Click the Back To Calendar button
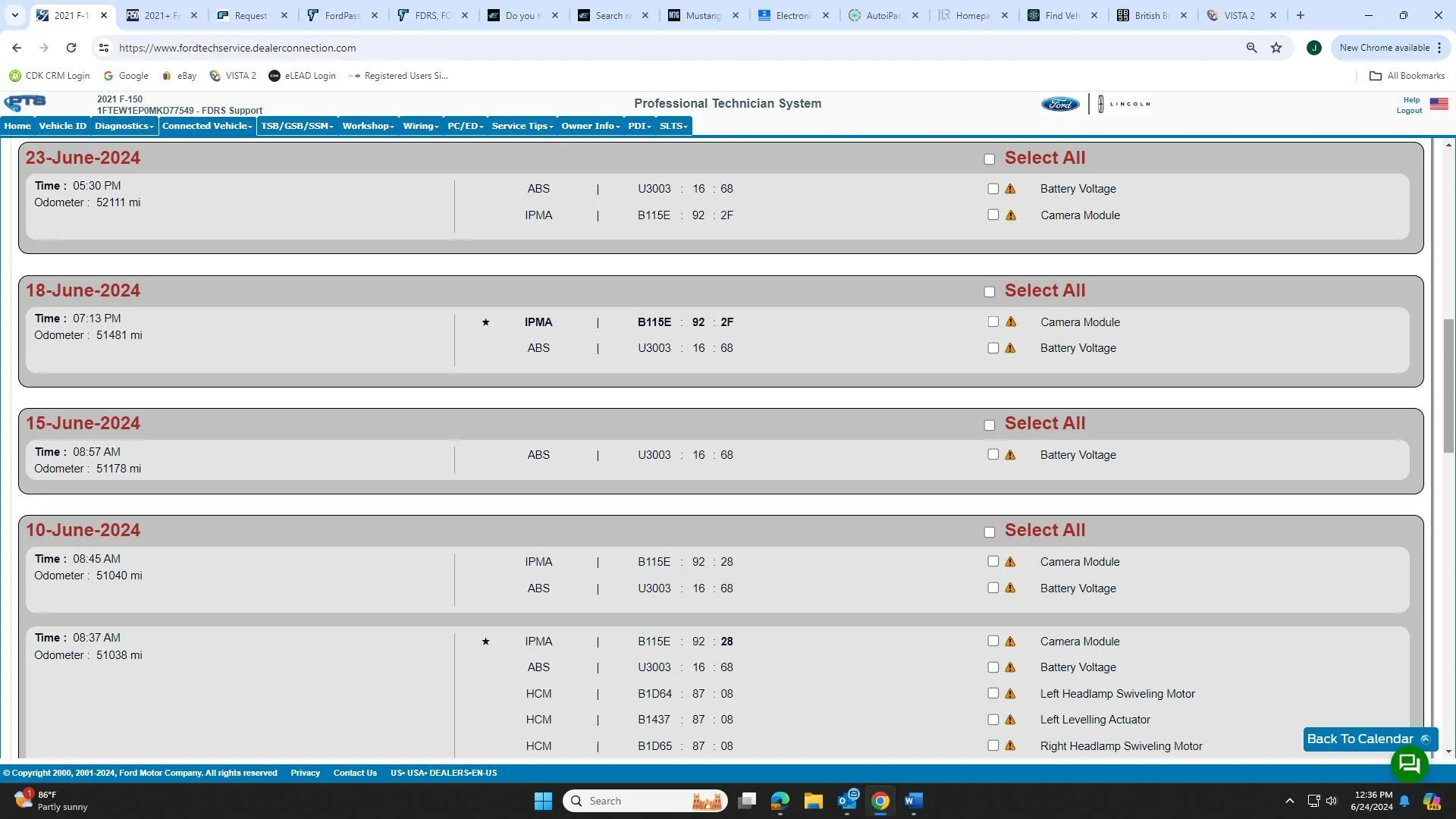This screenshot has height=819, width=1456. click(1360, 739)
